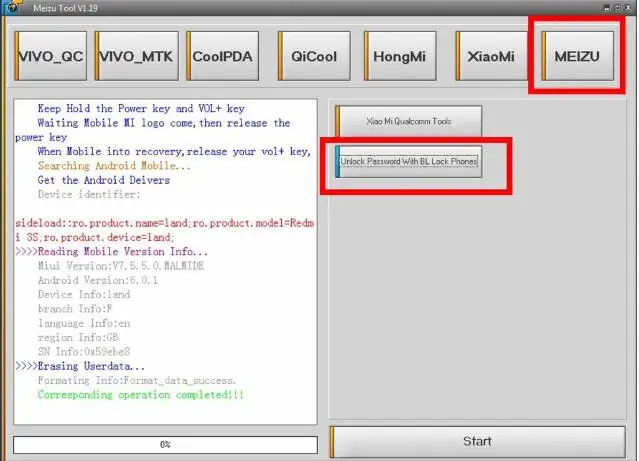Select the VIVO_MTK brand button
The width and height of the screenshot is (639, 461).
(x=137, y=56)
